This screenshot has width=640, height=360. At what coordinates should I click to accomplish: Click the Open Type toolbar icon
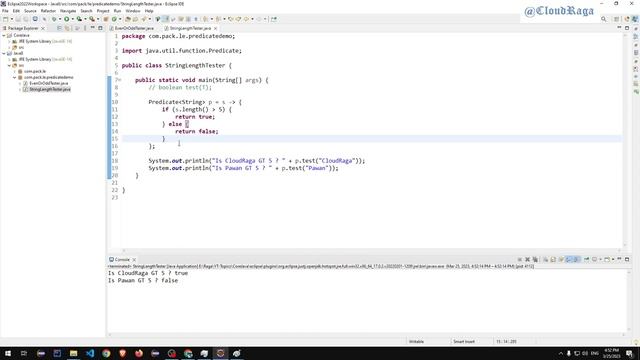[128, 19]
